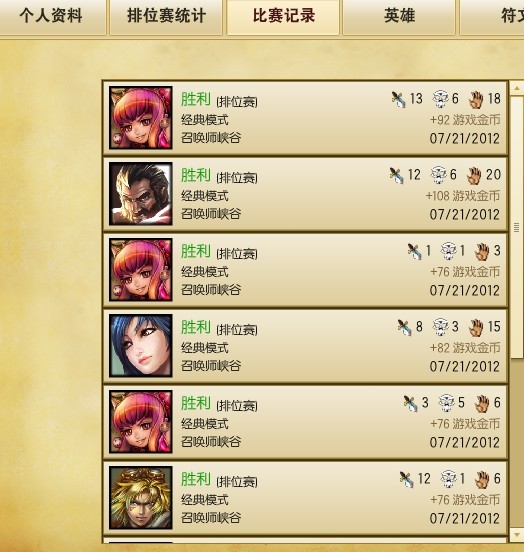Open the 个人资料 tab
The image size is (524, 552).
(51, 17)
